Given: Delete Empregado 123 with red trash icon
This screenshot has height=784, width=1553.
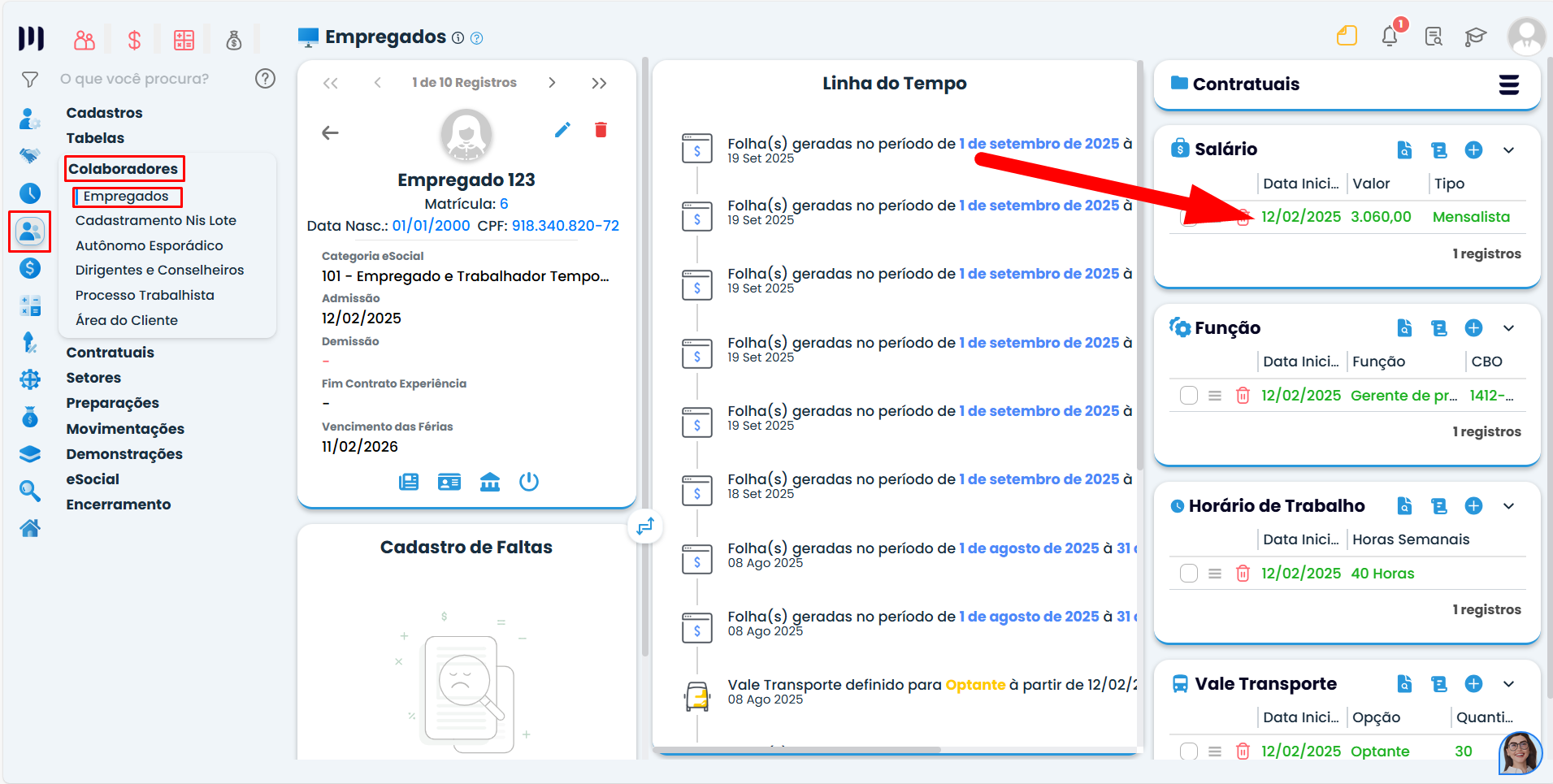Looking at the screenshot, I should [601, 130].
